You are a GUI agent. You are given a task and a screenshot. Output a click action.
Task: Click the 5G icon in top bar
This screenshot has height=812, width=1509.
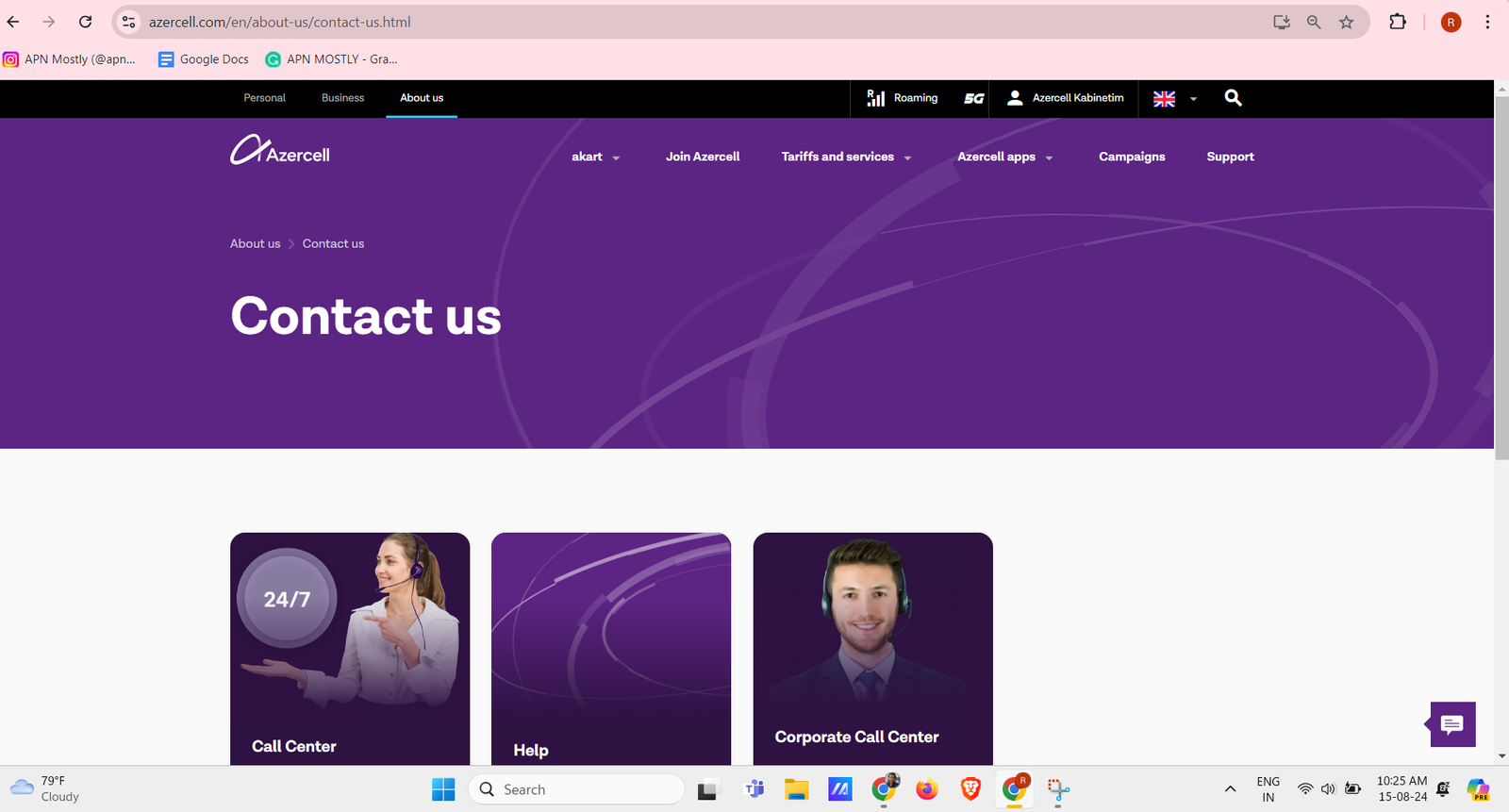[x=973, y=98]
